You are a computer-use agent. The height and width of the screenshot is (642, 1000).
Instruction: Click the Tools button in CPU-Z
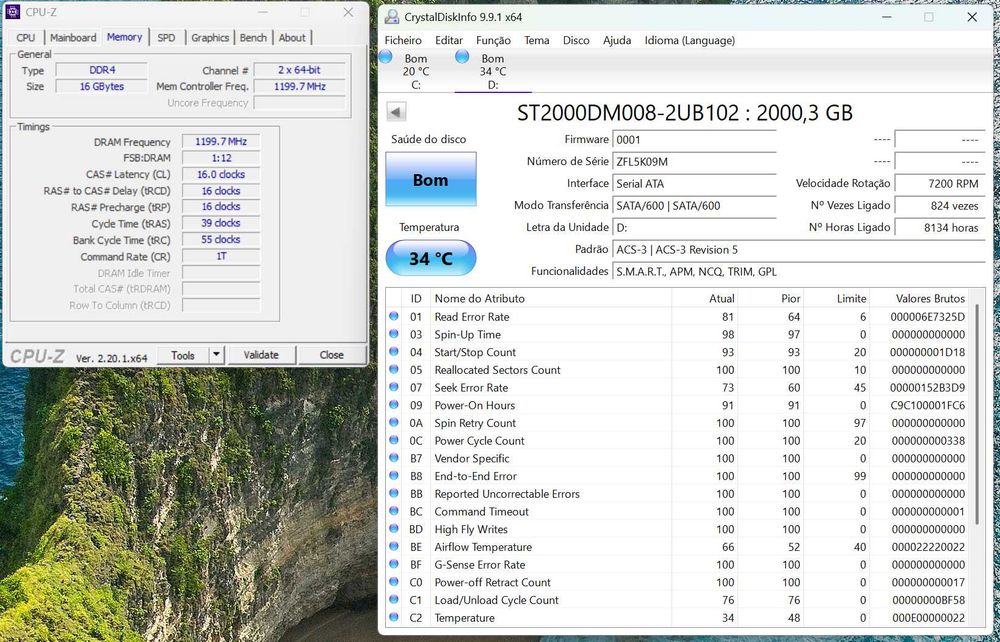[x=183, y=355]
